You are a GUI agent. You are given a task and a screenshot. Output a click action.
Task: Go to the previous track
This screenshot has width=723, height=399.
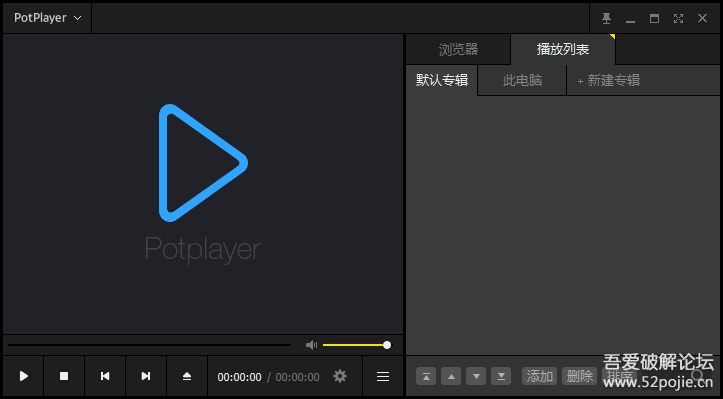tap(105, 376)
